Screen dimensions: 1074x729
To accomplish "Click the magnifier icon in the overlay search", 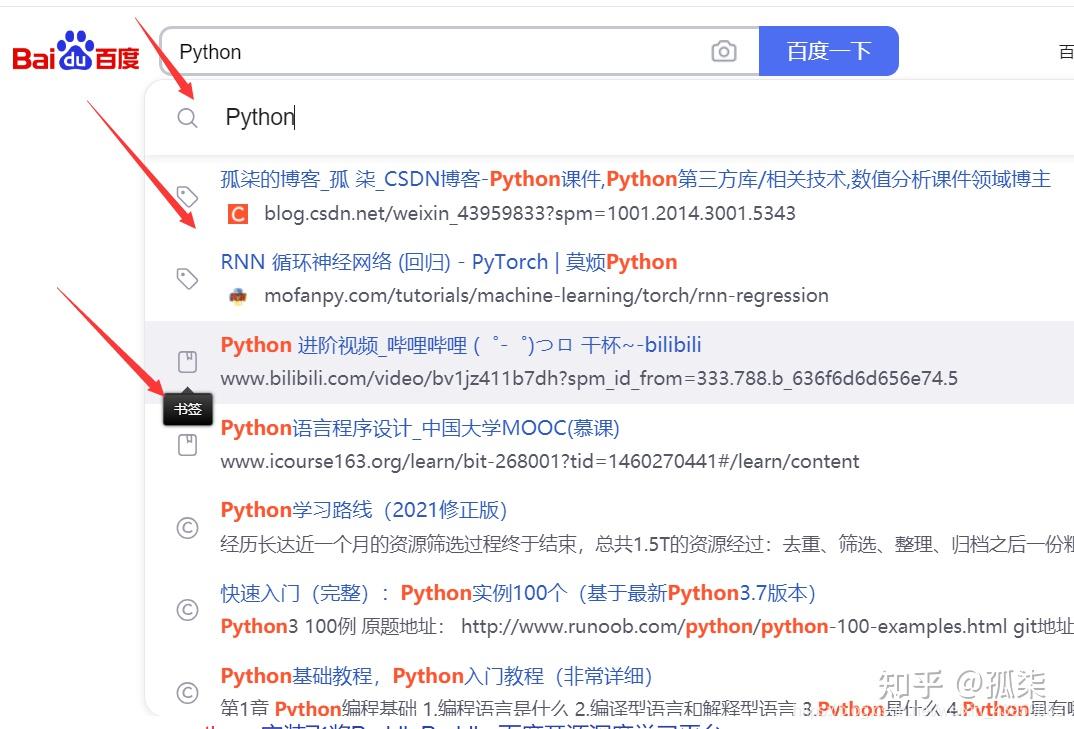I will pos(187,118).
